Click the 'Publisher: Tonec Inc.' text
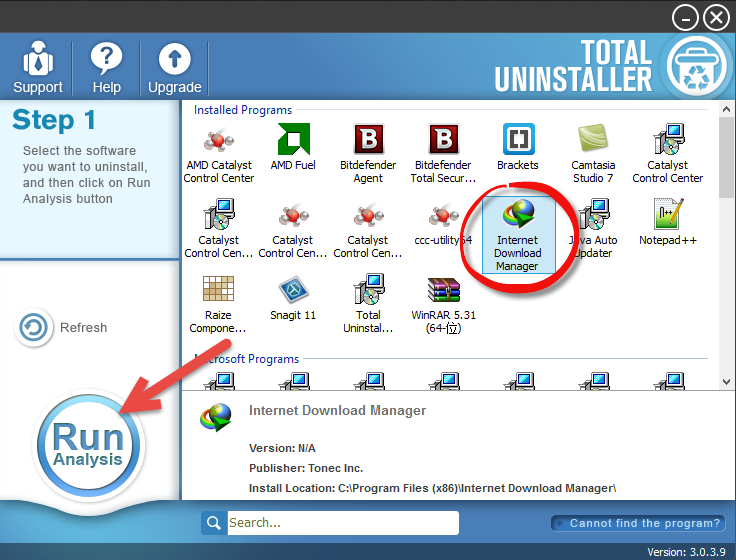 306,468
